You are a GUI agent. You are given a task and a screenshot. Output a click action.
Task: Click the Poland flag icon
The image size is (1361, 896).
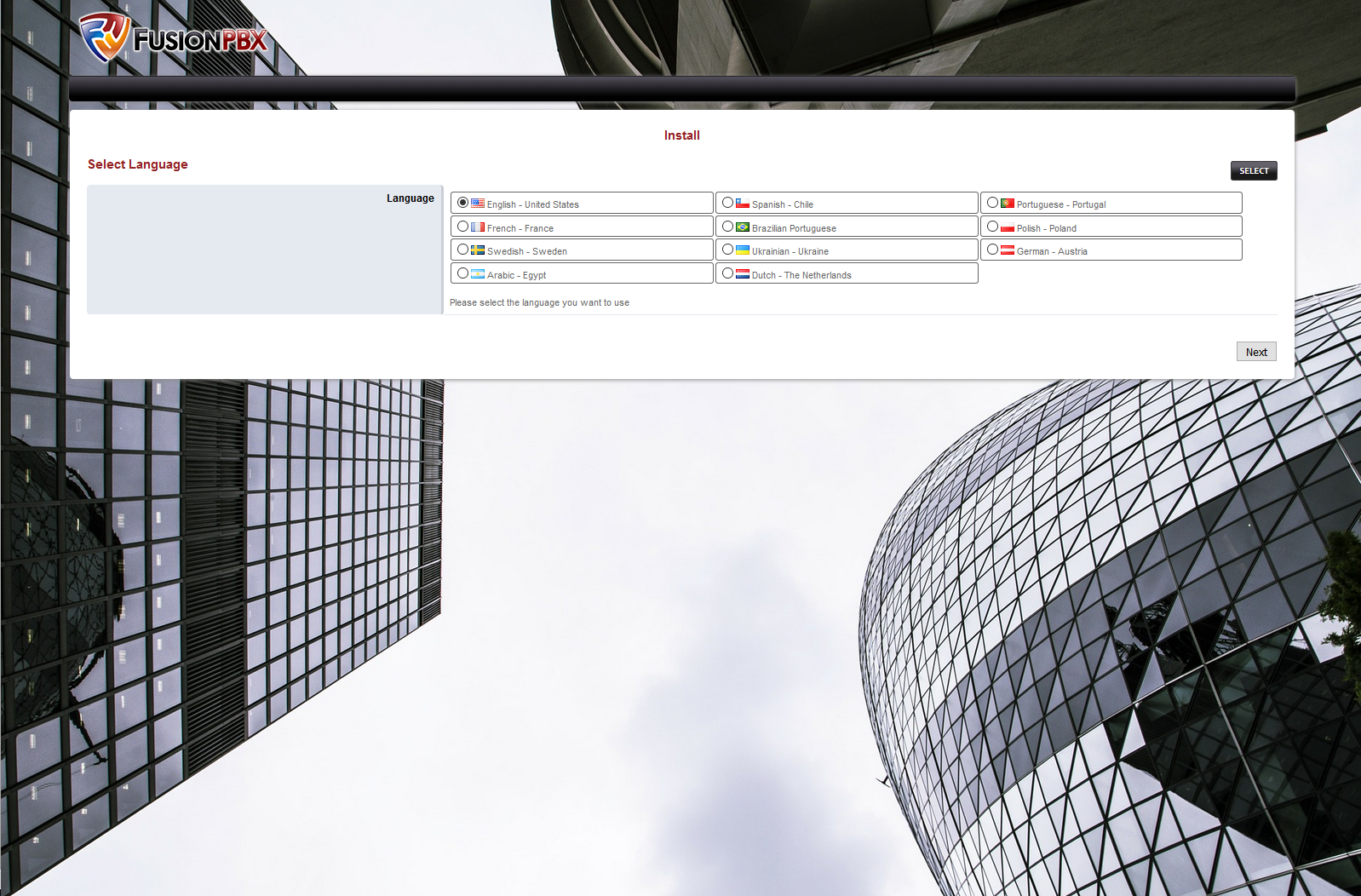tap(1008, 227)
